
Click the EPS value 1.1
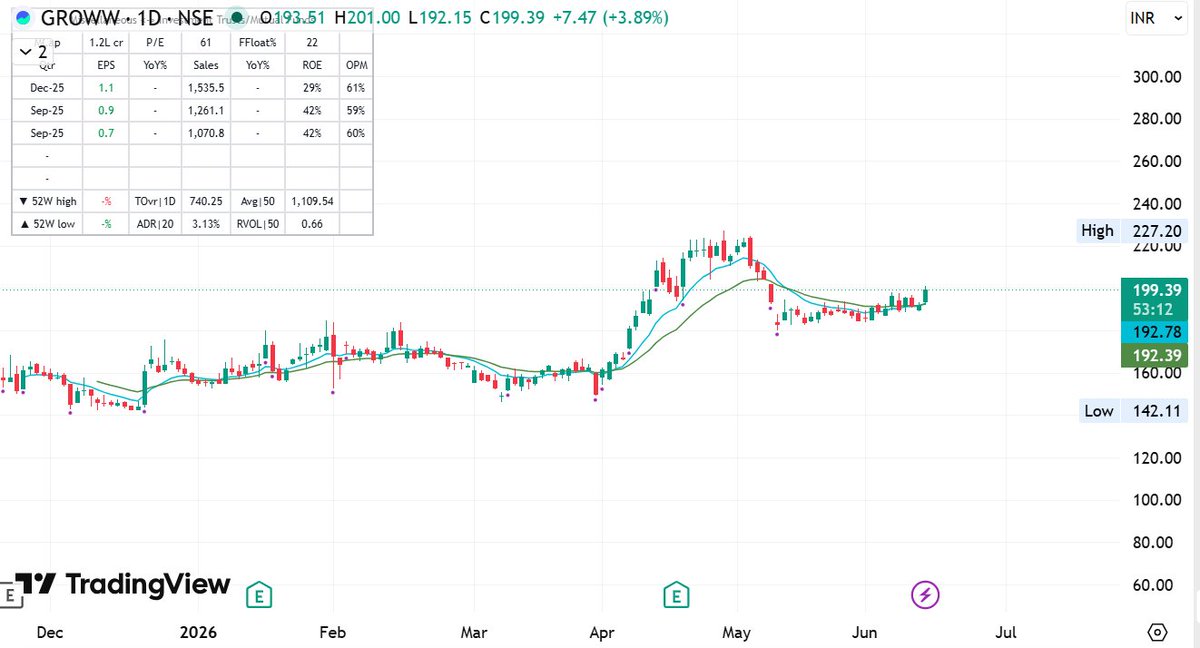click(105, 88)
